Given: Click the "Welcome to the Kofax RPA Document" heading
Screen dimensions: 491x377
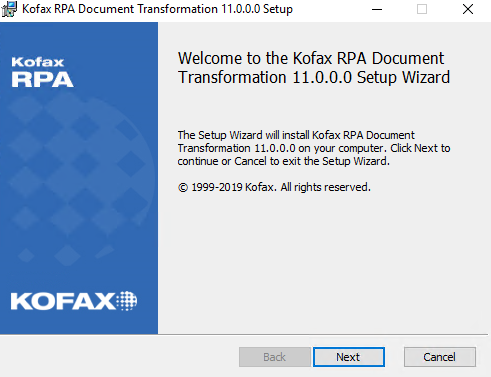Looking at the screenshot, I should [x=314, y=68].
